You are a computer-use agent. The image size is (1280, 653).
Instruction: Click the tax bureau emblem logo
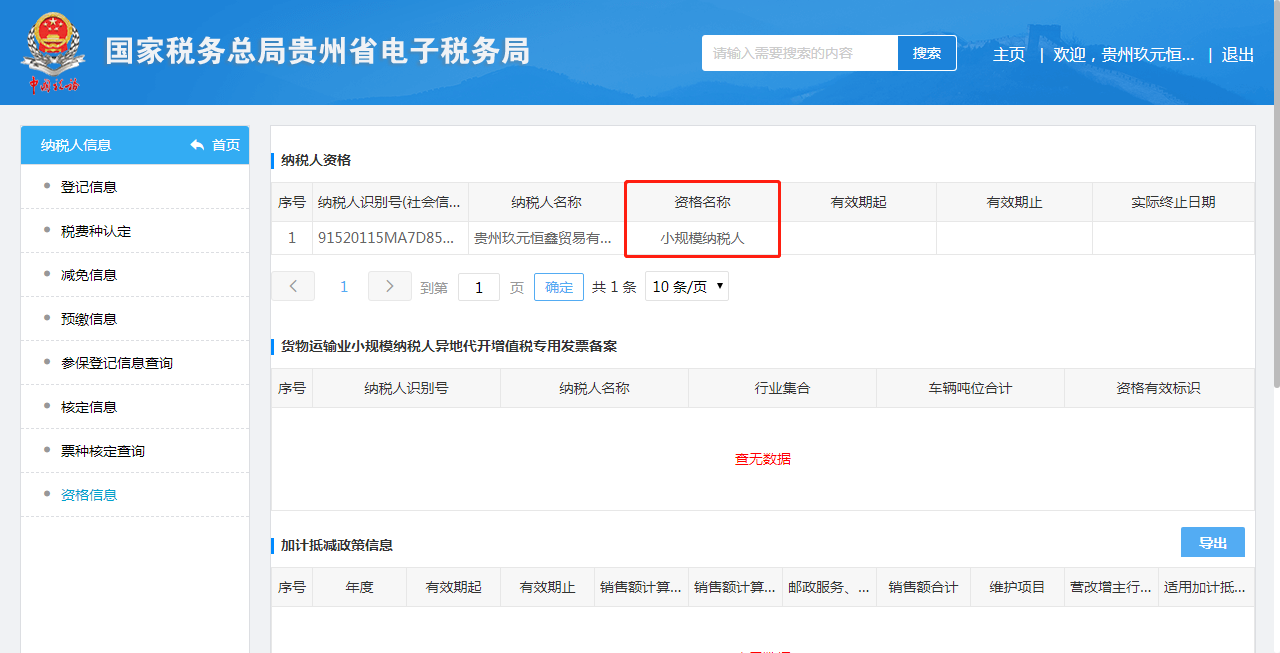pos(53,52)
